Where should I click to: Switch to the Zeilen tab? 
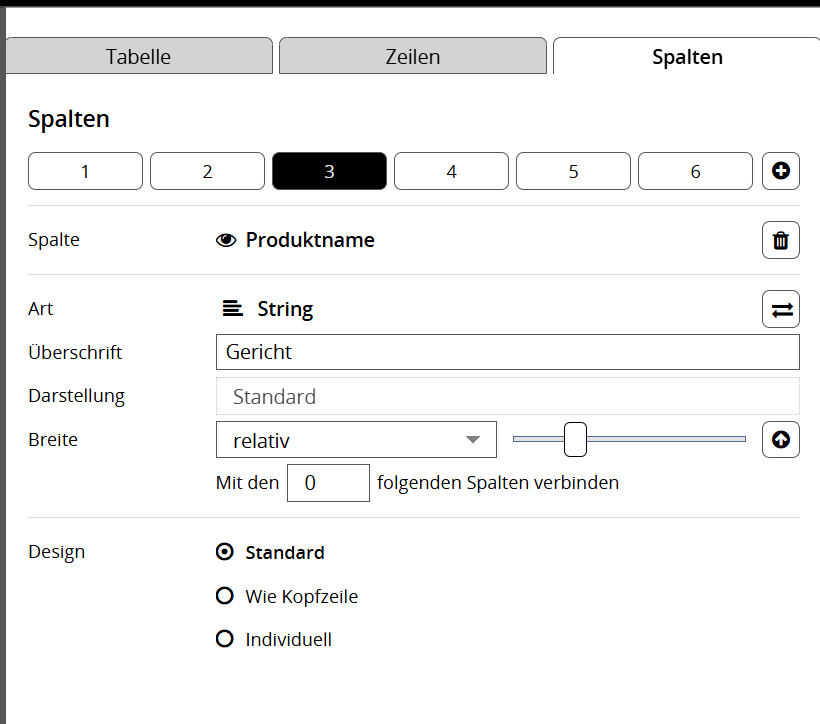coord(412,57)
